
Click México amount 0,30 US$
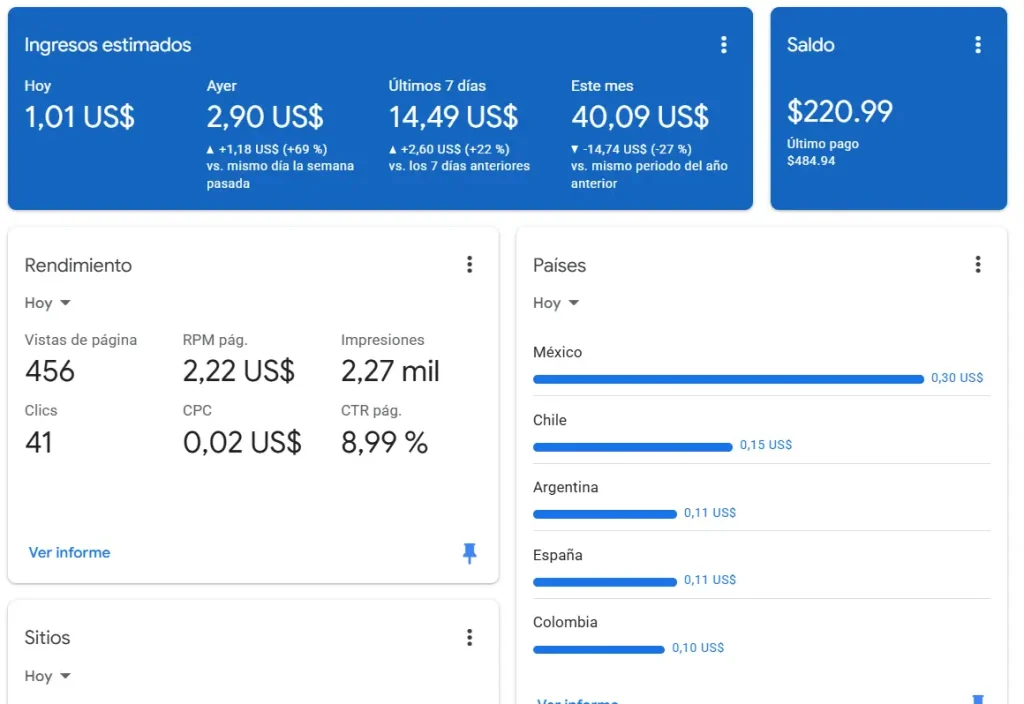click(x=957, y=377)
